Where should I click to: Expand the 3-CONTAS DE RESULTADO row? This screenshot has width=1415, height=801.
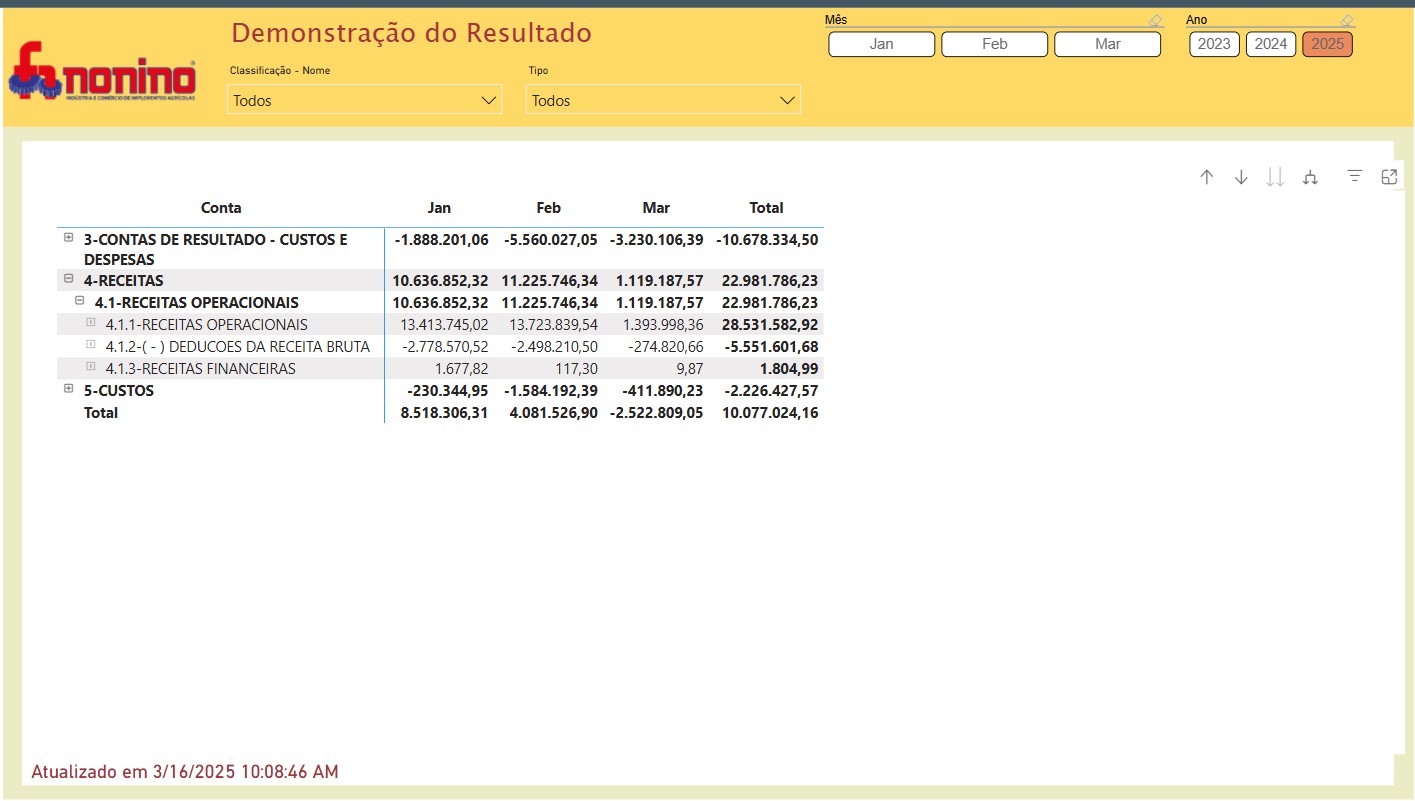click(69, 238)
